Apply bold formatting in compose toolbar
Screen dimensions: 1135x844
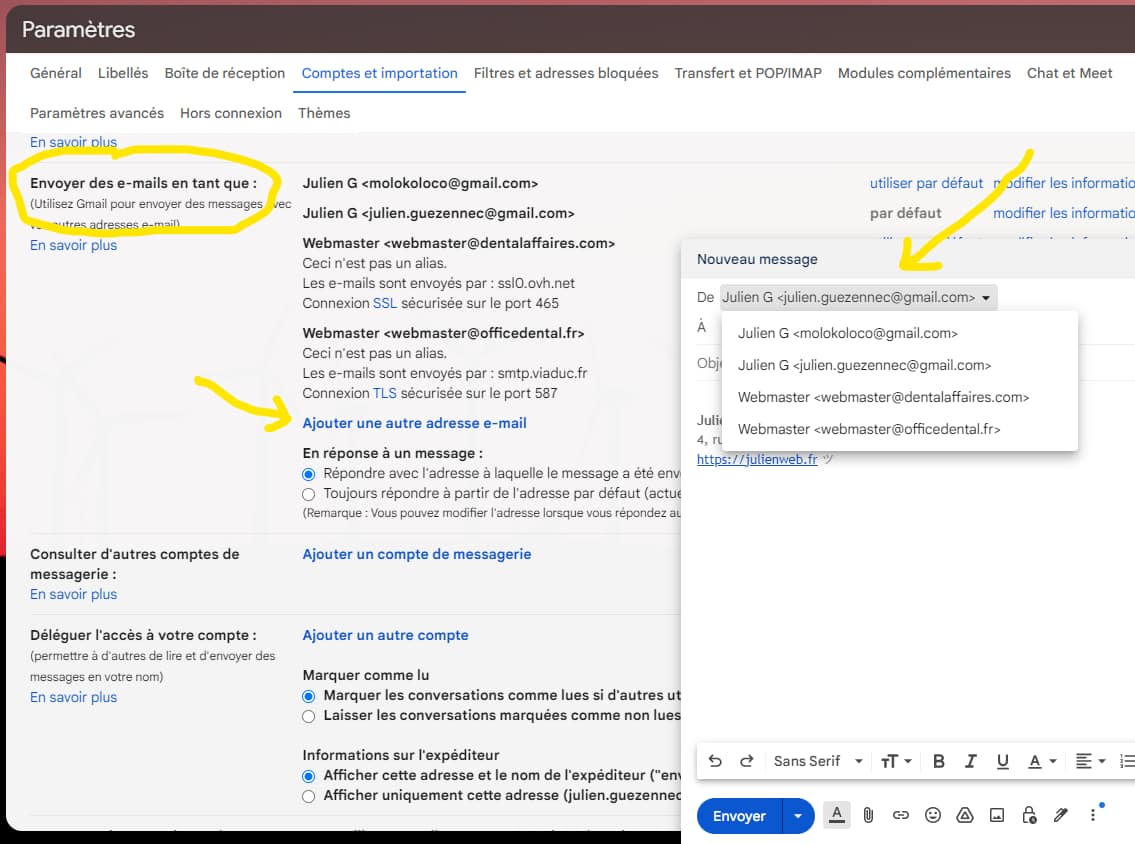(938, 761)
